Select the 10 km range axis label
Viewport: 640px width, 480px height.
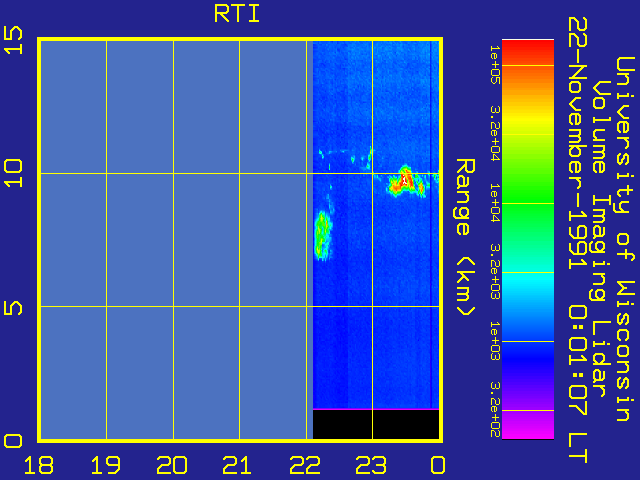(x=13, y=173)
